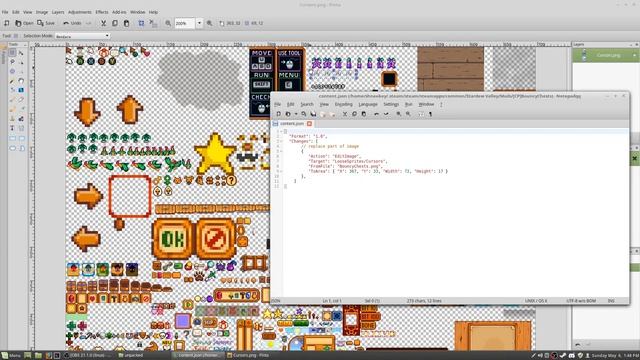Click the New image icon in Pinta toolbar

point(7,23)
